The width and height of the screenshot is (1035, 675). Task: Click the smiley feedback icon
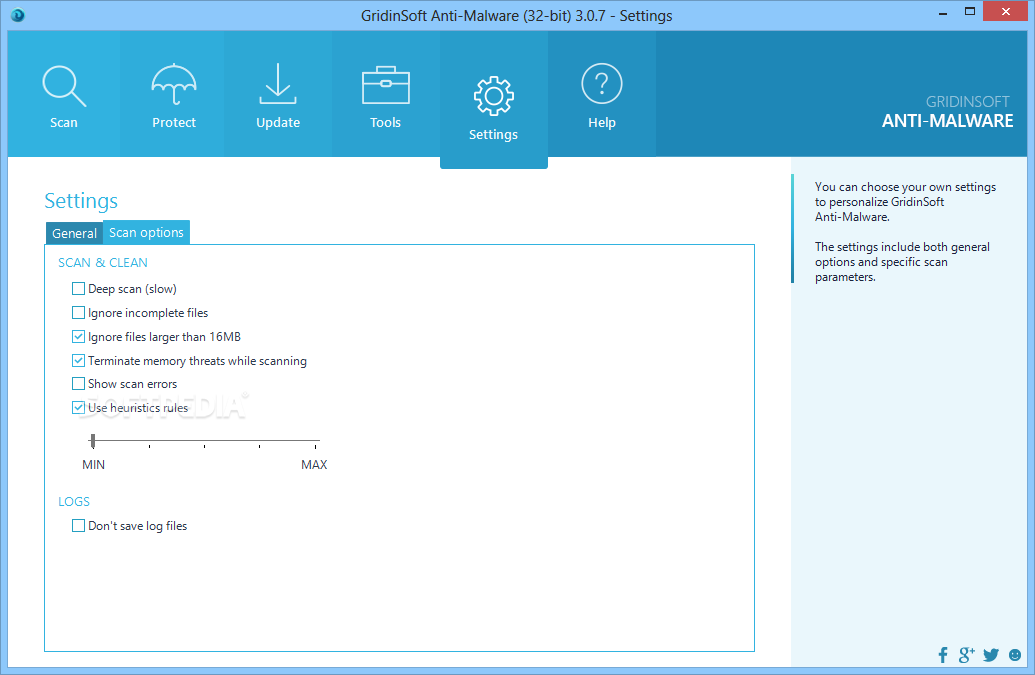coord(1015,655)
